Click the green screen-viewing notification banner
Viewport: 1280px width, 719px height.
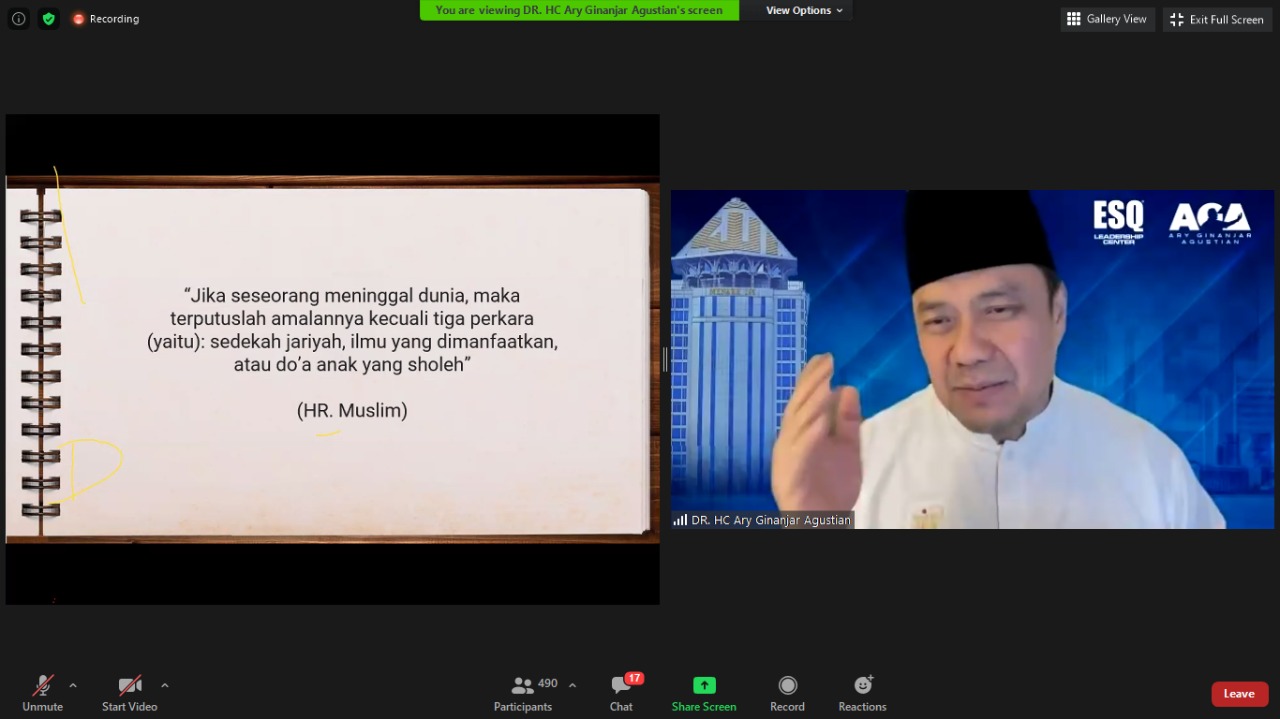pos(579,10)
